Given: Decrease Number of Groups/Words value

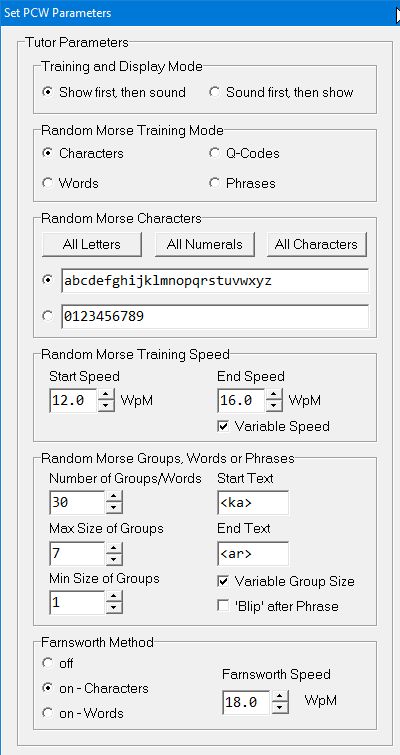Looking at the screenshot, I should 114,508.
